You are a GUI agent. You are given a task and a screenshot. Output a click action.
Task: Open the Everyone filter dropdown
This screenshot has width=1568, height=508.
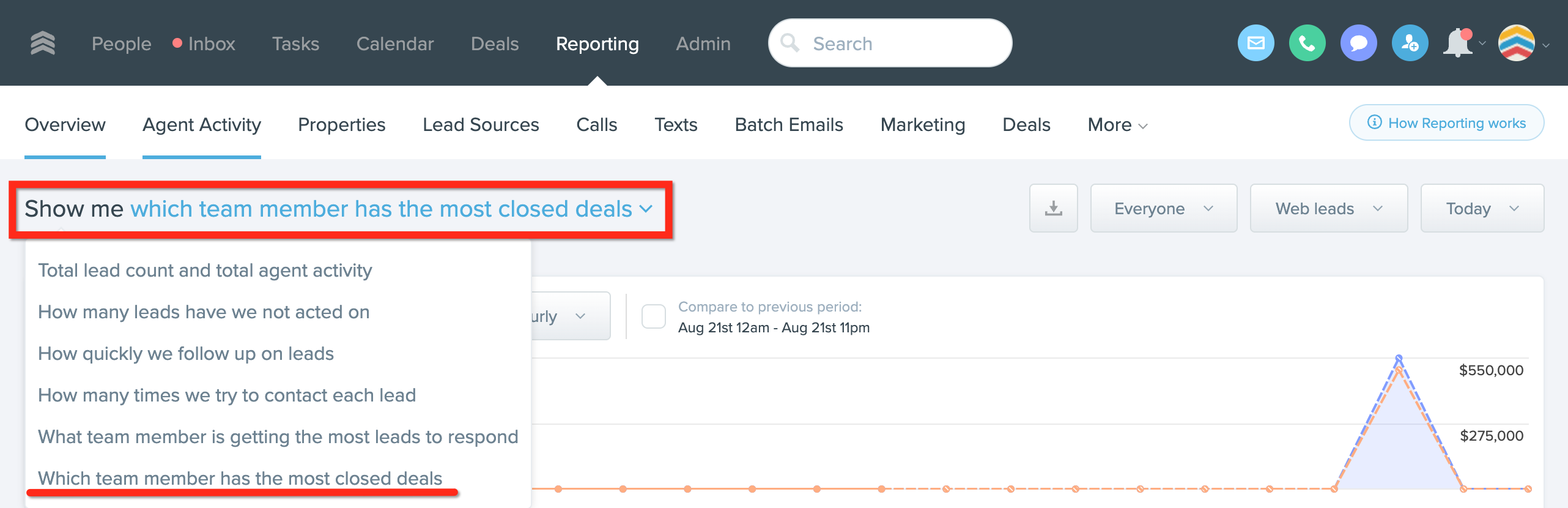[1163, 208]
